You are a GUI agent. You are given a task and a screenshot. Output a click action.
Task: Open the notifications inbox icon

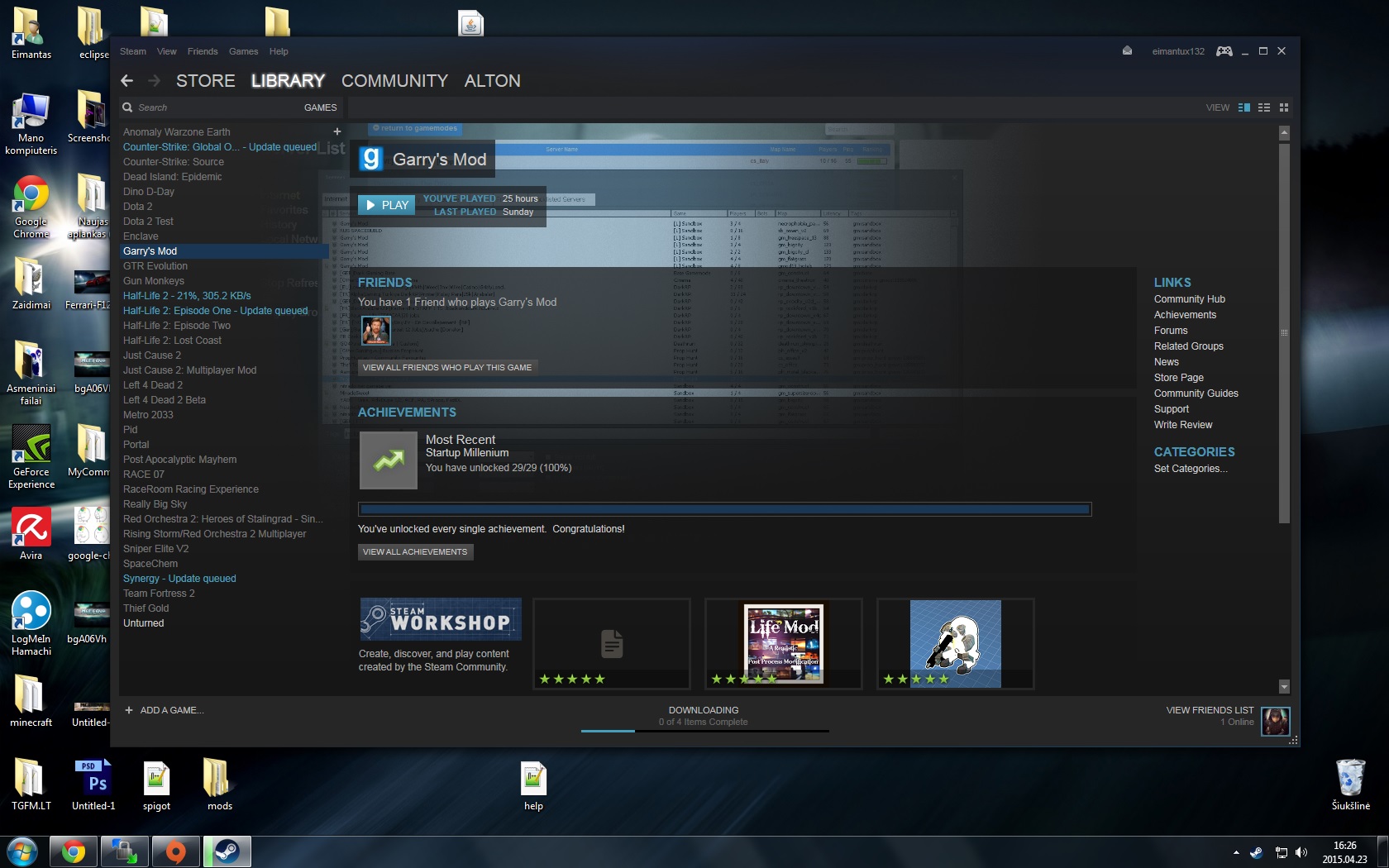coord(1127,51)
